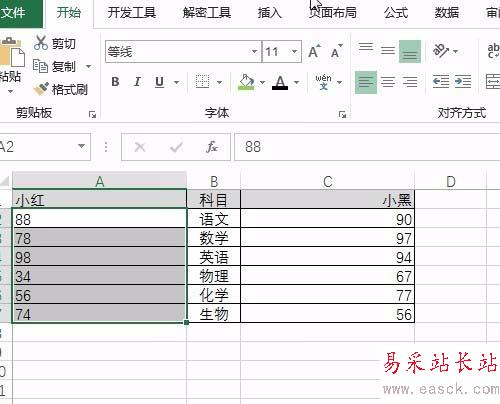Click the Paste clipboard icon

12,52
